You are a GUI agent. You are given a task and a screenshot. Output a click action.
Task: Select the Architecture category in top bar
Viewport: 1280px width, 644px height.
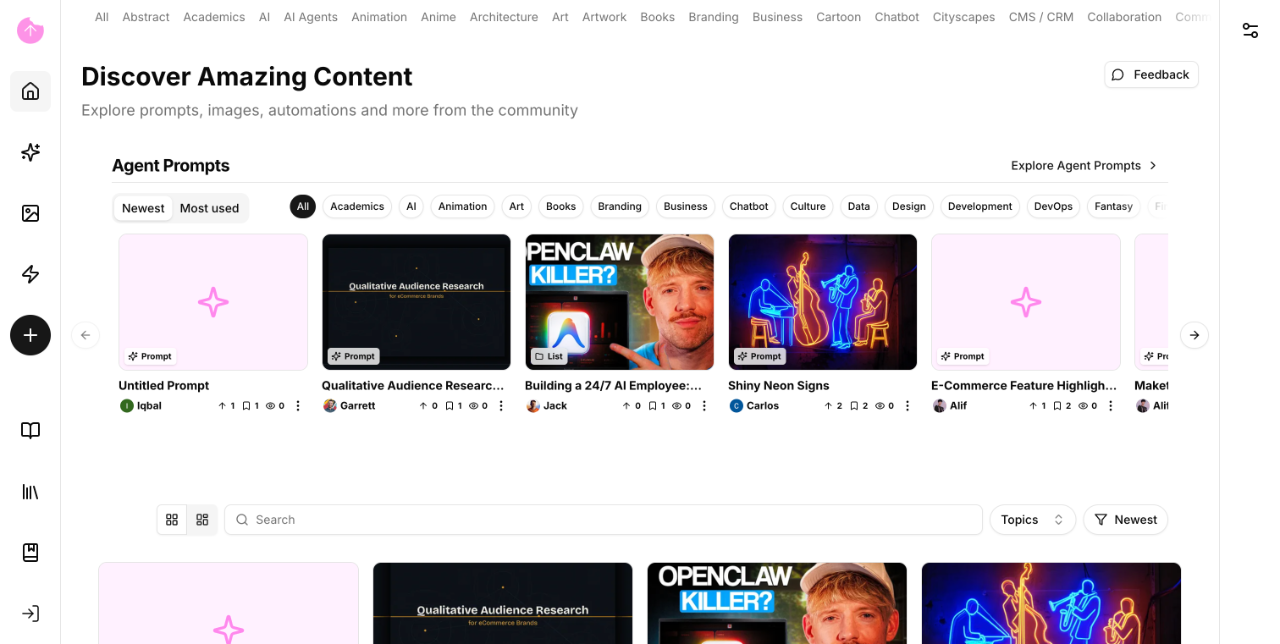504,17
